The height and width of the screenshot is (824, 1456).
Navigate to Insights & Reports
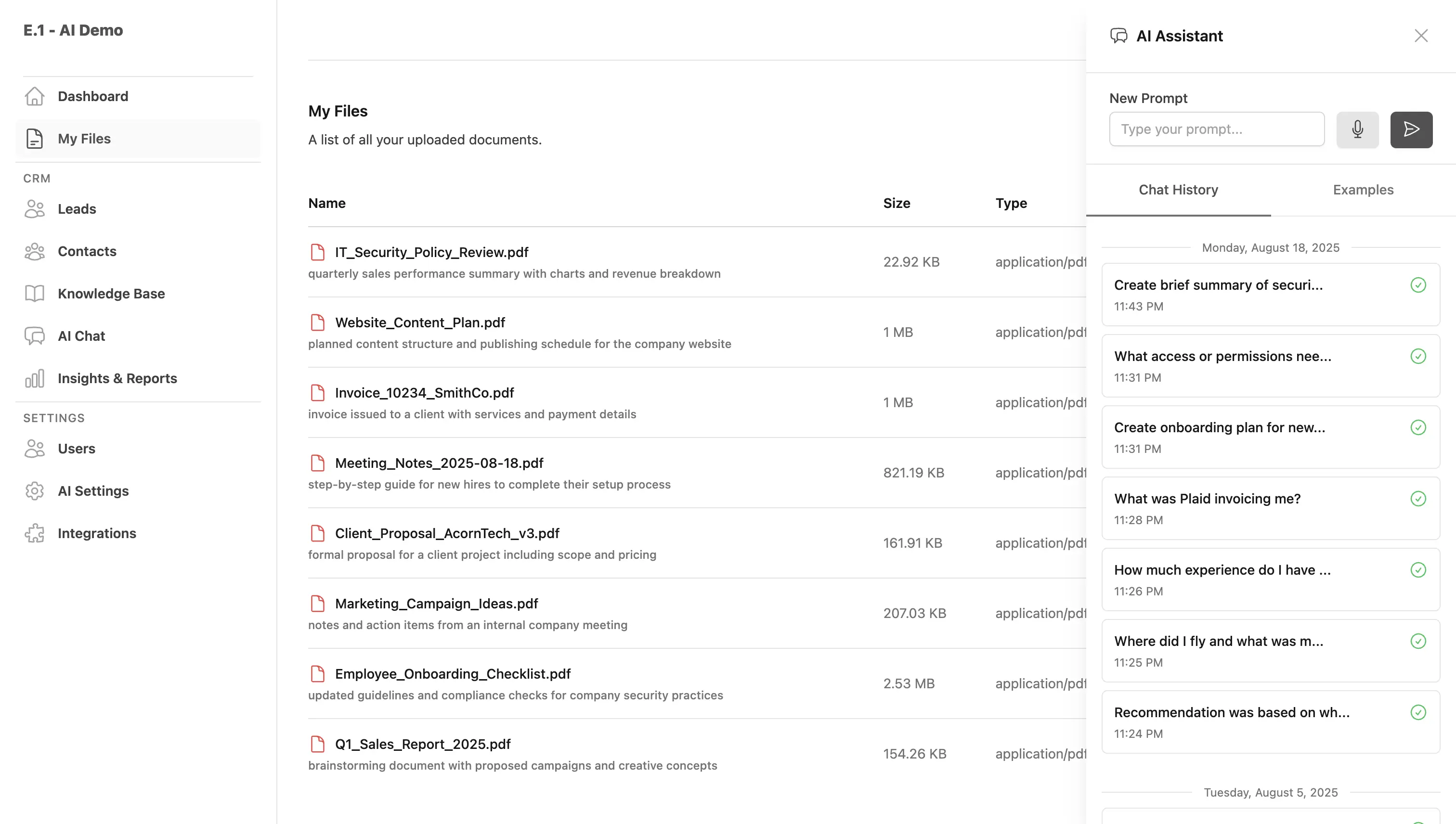138,379
